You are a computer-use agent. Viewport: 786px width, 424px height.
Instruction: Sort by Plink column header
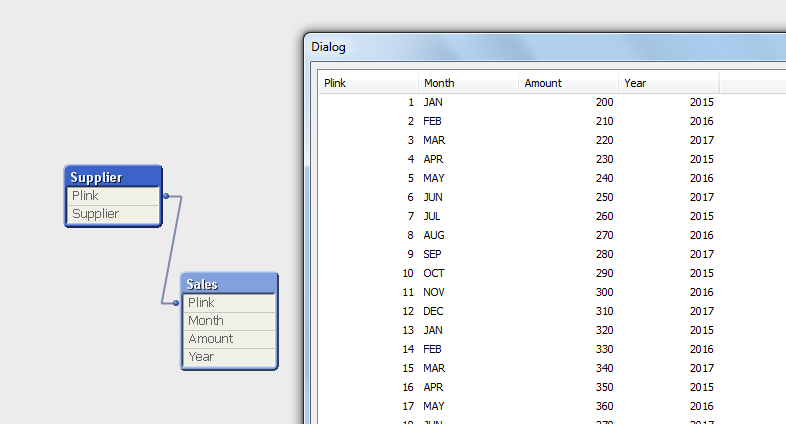point(367,83)
